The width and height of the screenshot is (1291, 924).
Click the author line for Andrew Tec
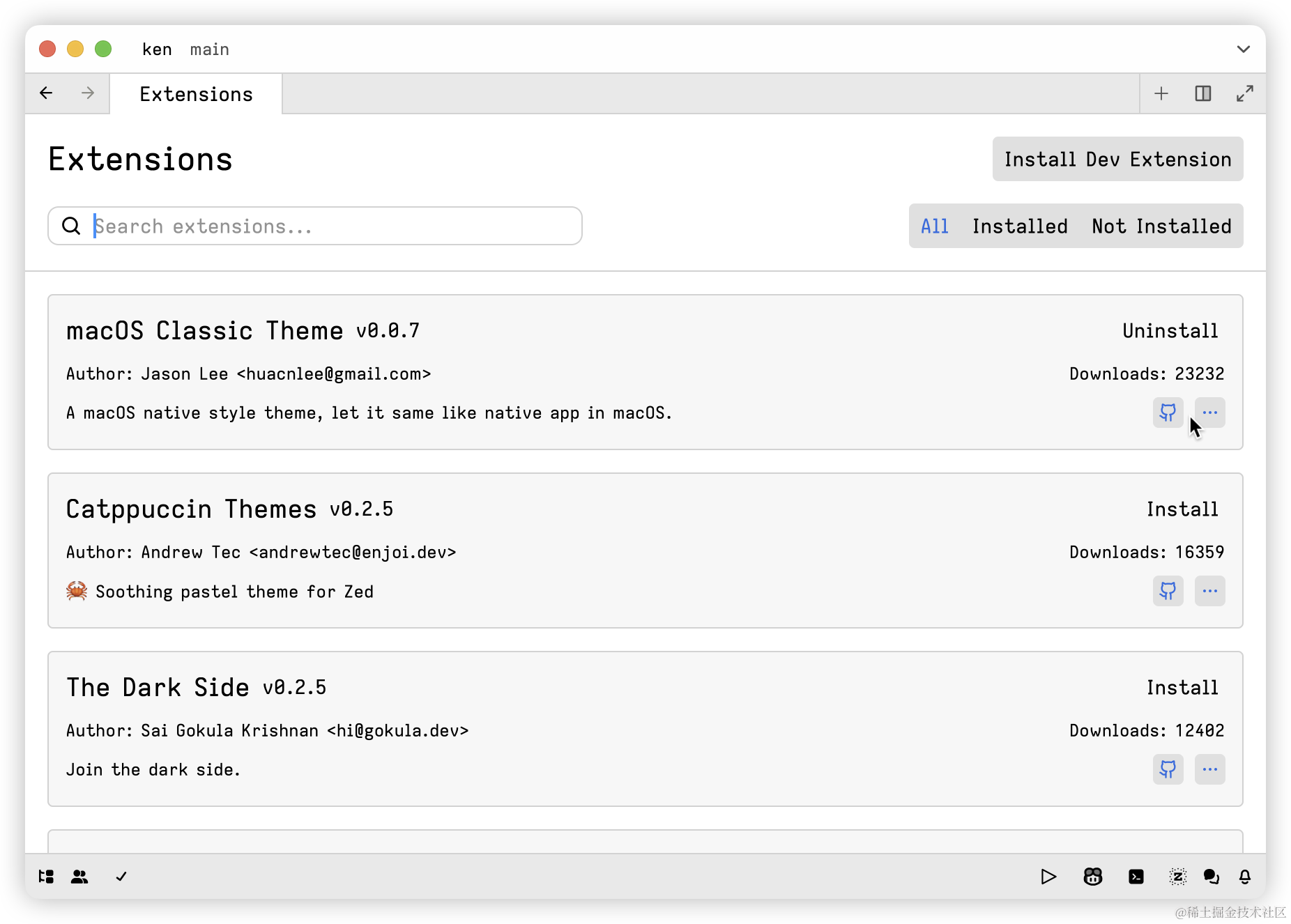coord(261,552)
